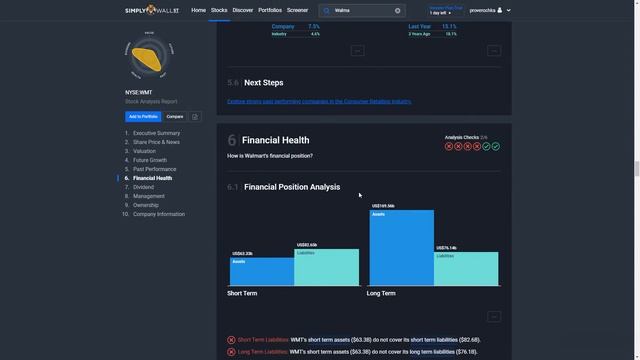Click the Add to Portfolio button
Viewport: 640px width, 360px height.
coord(143,117)
